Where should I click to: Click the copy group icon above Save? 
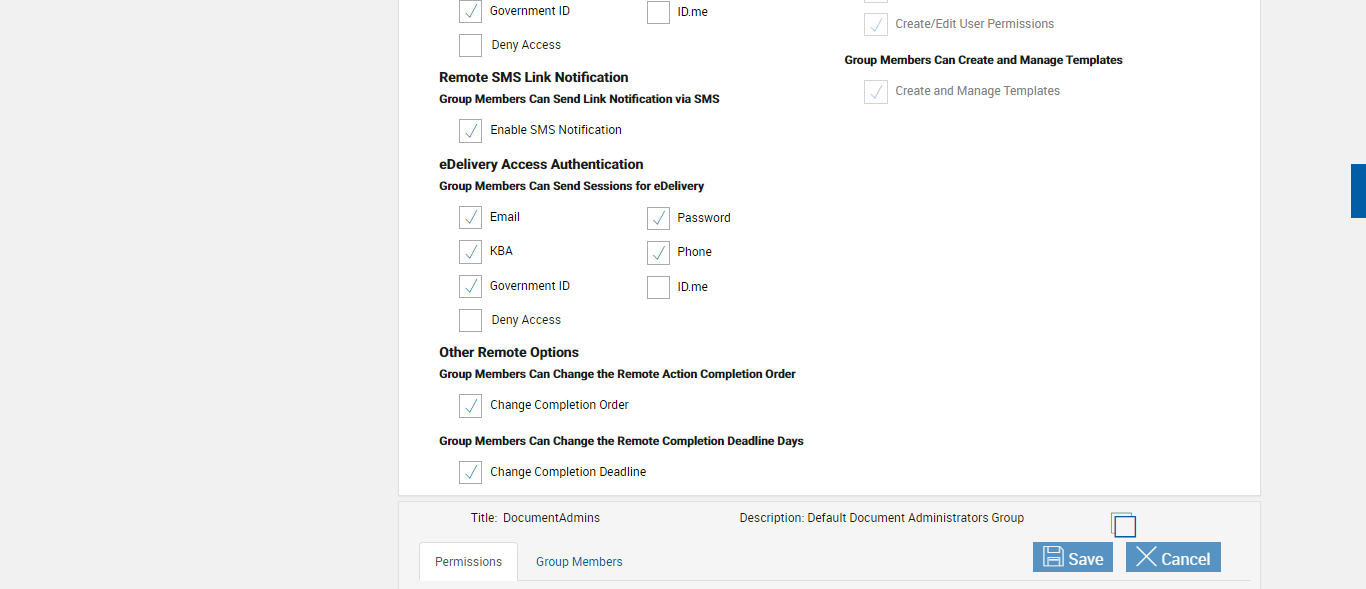pos(1123,525)
